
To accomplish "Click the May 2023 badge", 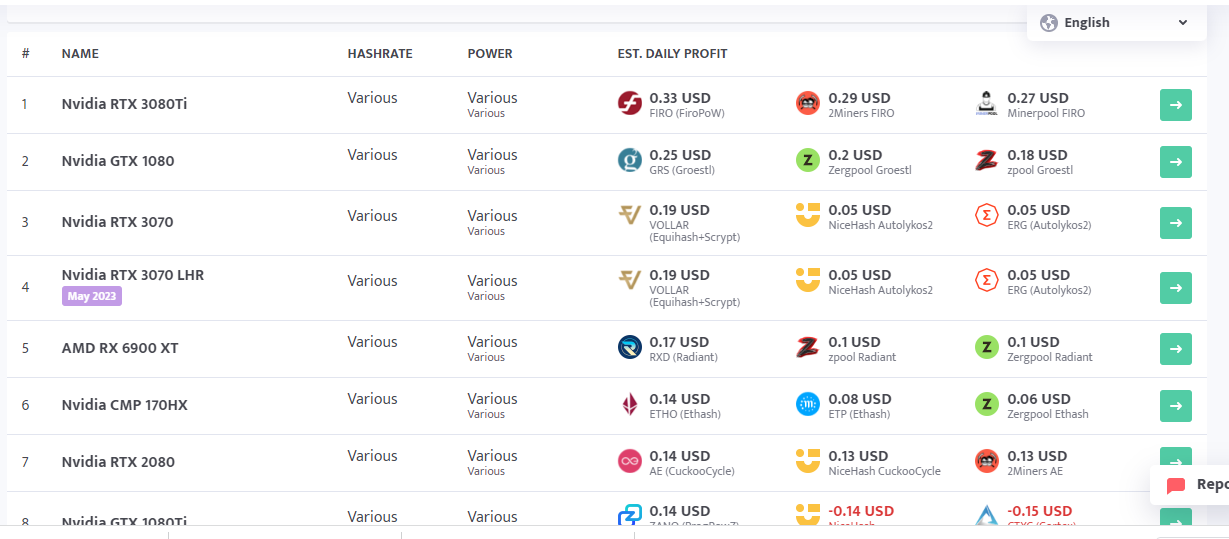I will click(x=91, y=296).
